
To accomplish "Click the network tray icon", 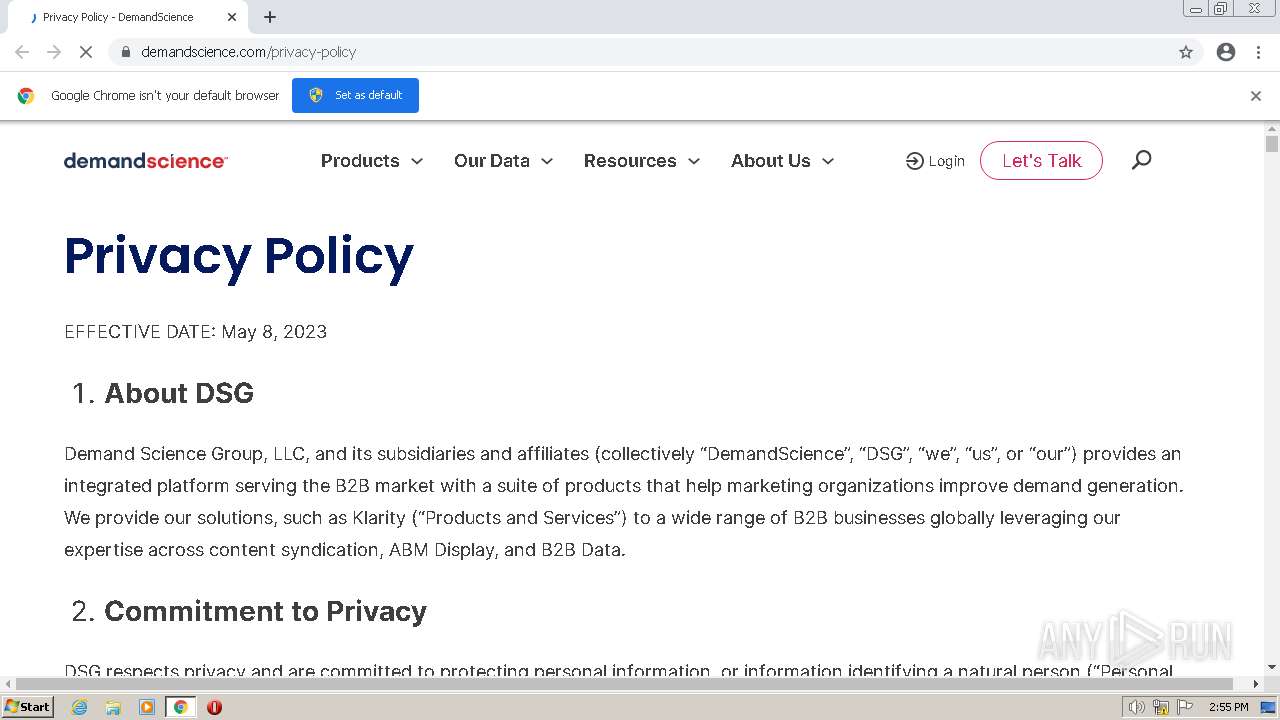I will point(1161,707).
